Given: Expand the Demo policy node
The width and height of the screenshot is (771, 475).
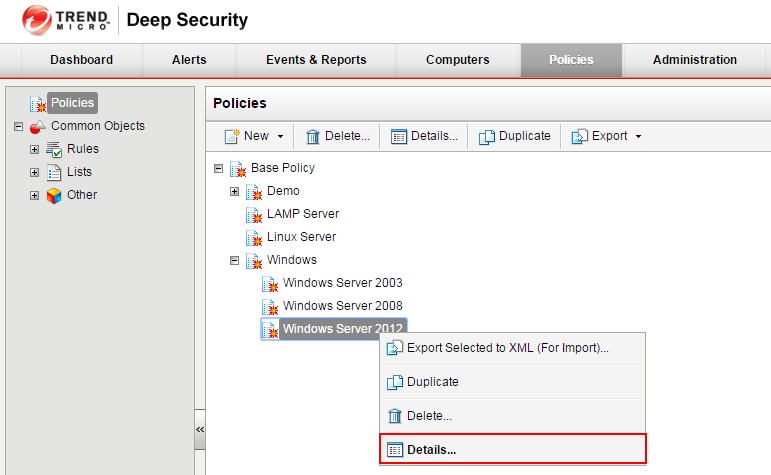Looking at the screenshot, I should click(235, 192).
